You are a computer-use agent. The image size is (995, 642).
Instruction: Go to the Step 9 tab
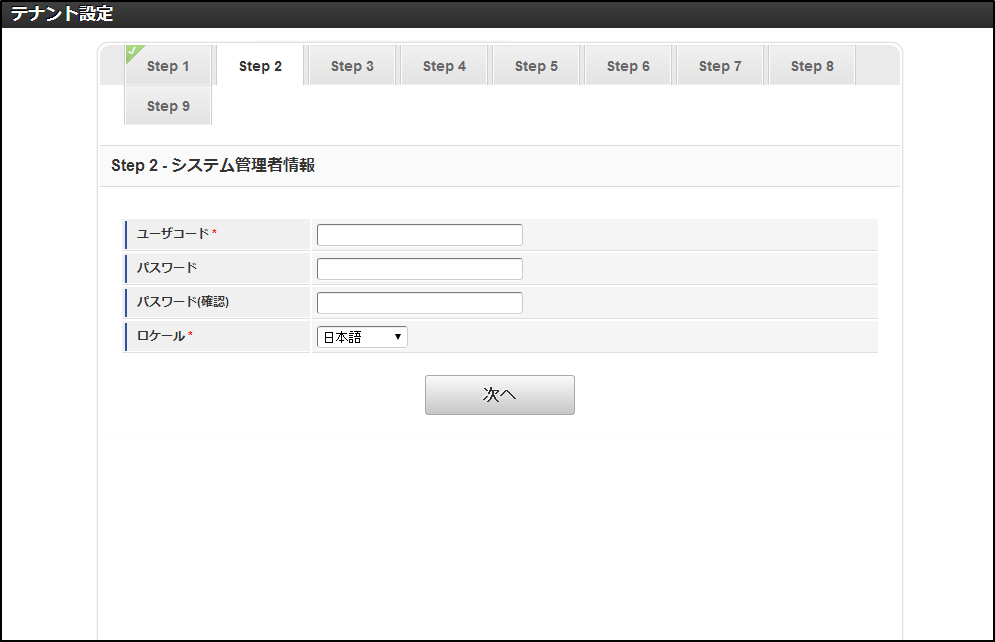[168, 105]
